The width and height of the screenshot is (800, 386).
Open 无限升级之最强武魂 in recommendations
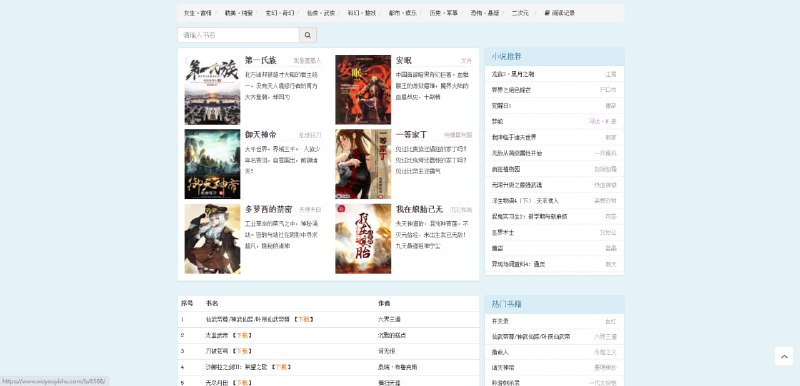pyautogui.click(x=517, y=185)
